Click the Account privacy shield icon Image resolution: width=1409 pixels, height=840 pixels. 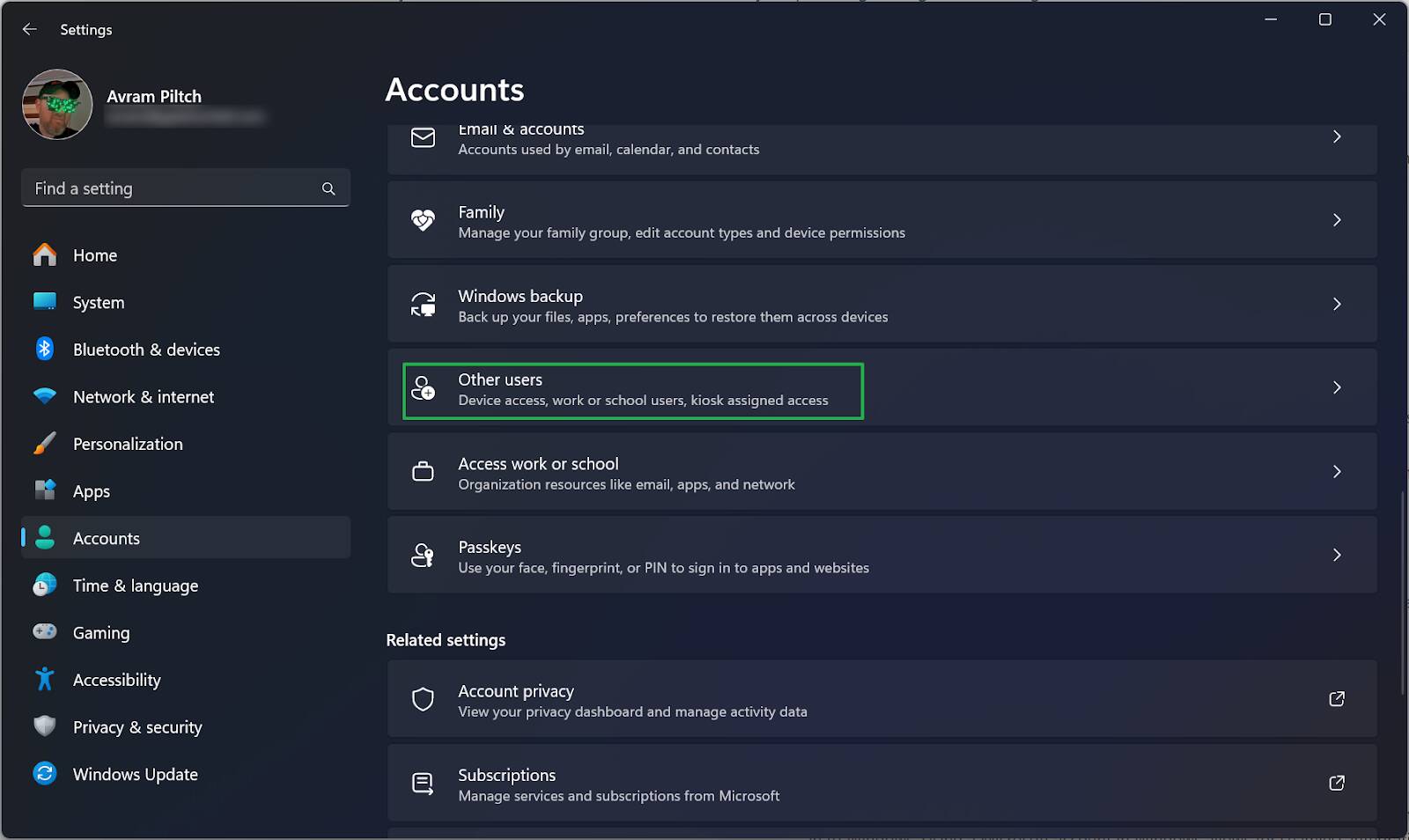pyautogui.click(x=423, y=699)
